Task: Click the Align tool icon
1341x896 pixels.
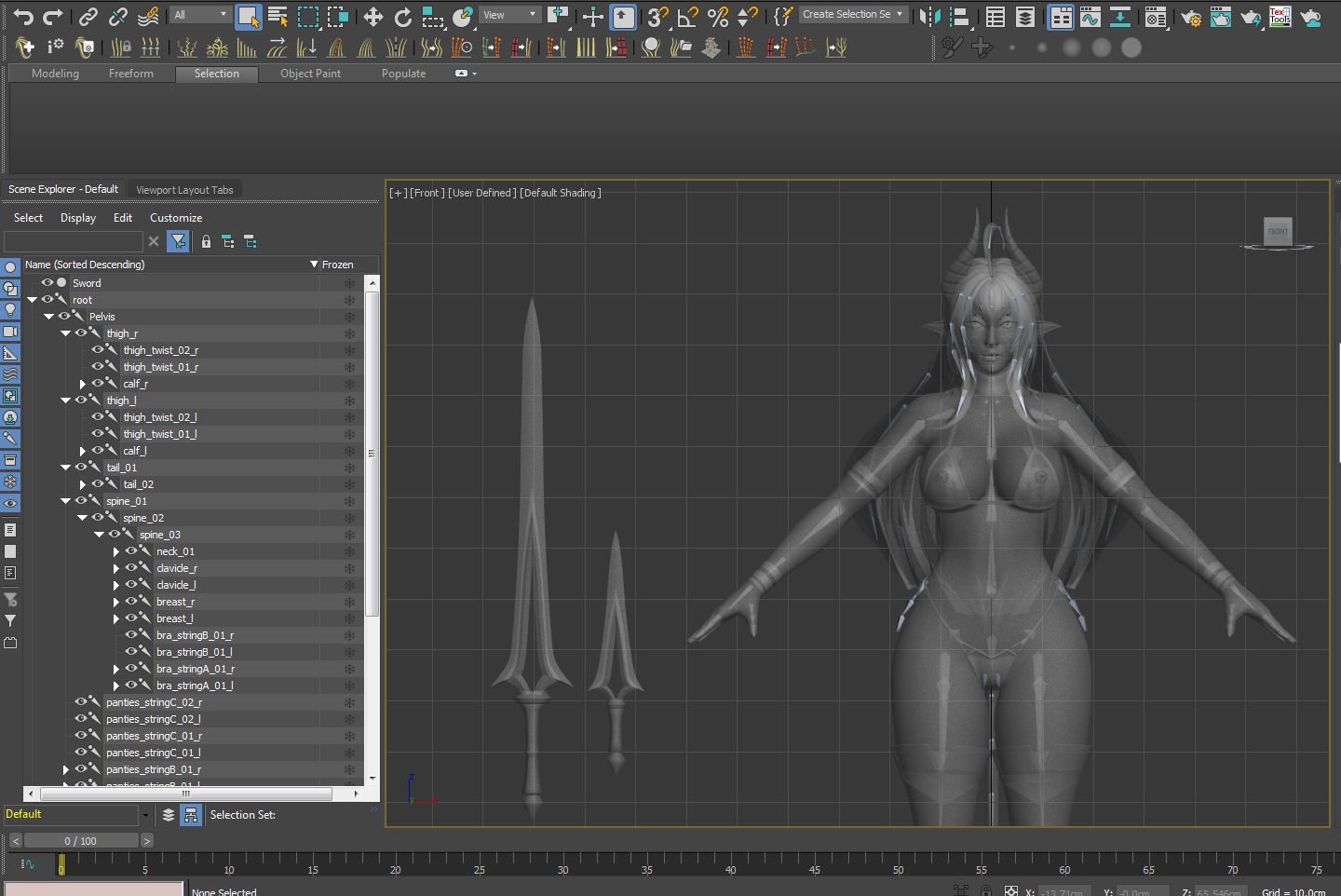Action: point(960,16)
